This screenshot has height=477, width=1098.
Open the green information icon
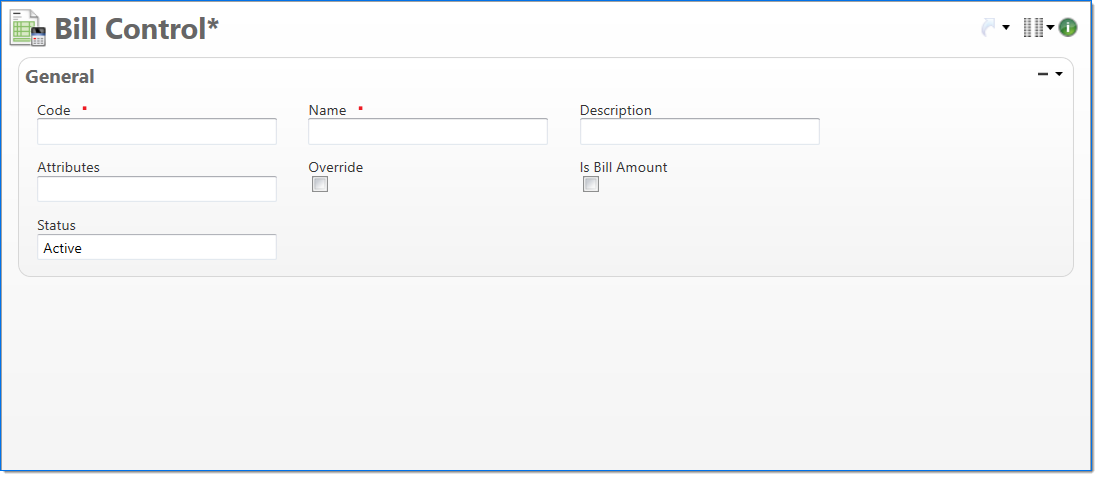1068,28
